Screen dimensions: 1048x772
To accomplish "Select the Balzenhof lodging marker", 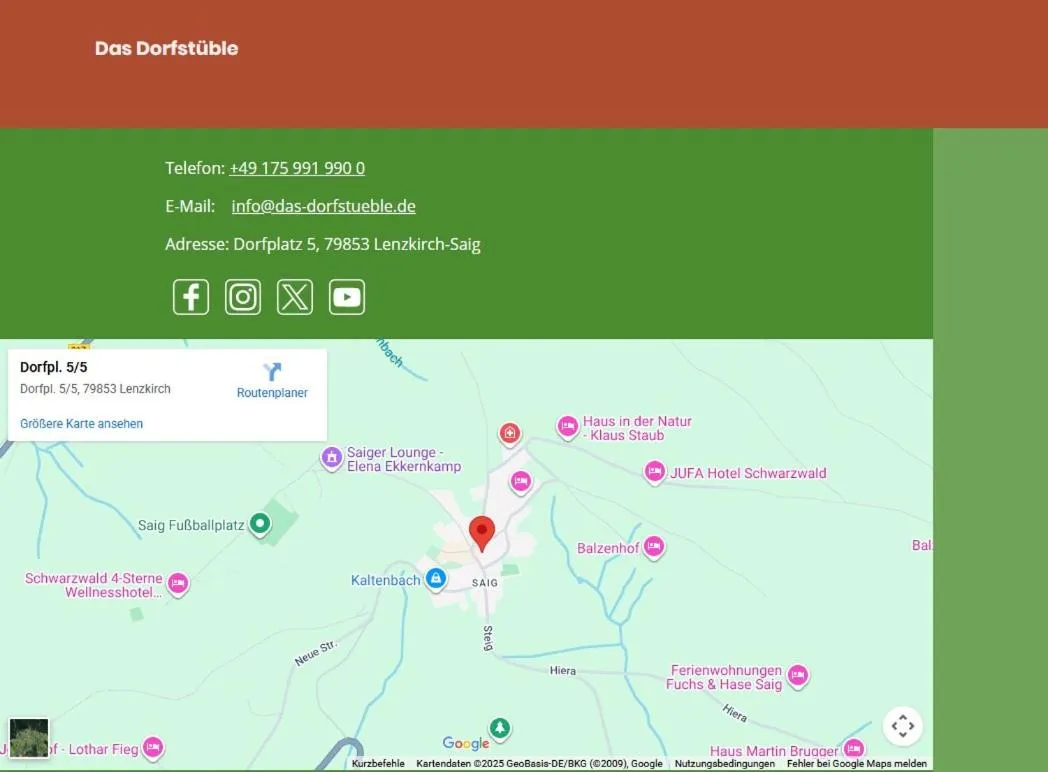I will (x=653, y=546).
